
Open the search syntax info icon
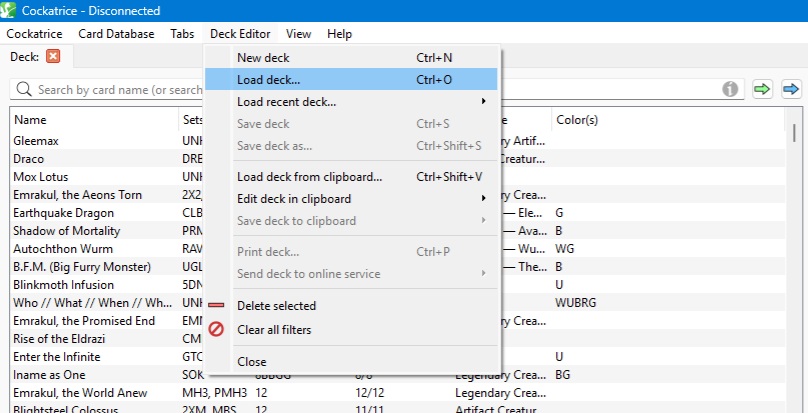[731, 89]
